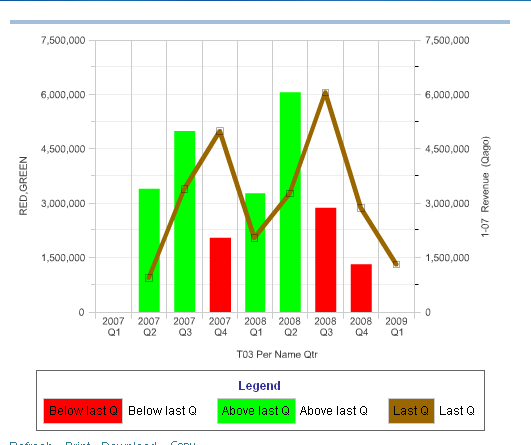Click the line peak marker at 2007 Q4

point(220,131)
